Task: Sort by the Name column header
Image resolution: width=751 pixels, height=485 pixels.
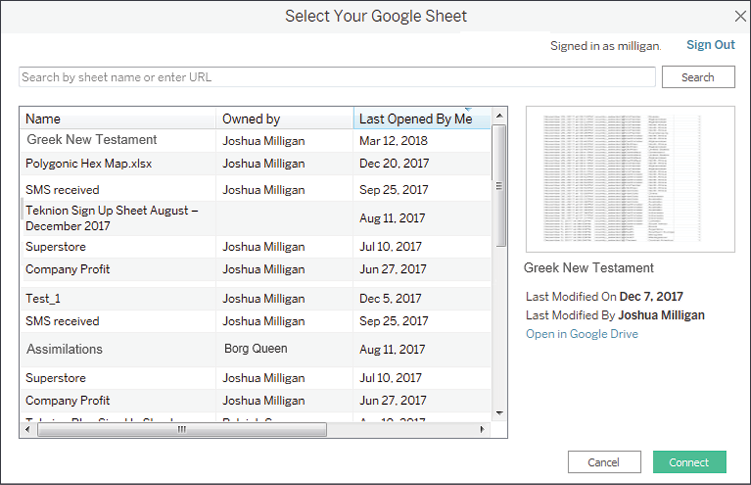Action: (x=117, y=118)
